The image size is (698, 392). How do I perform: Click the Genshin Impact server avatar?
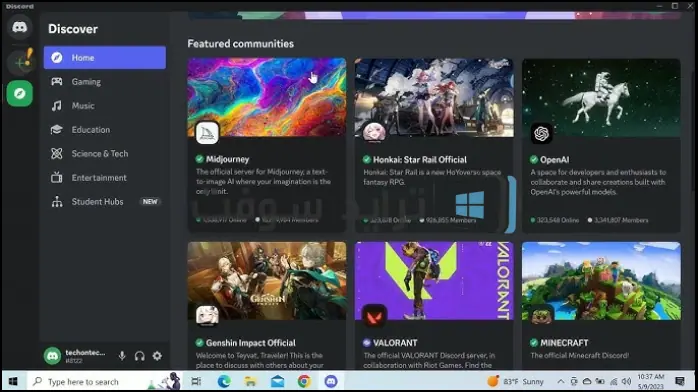click(207, 315)
